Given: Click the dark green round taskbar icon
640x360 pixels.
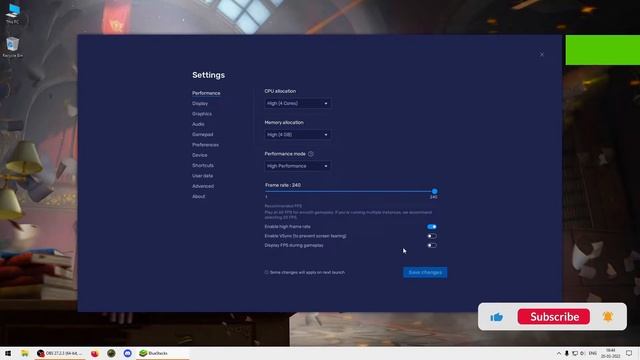Looking at the screenshot, I should (x=111, y=353).
